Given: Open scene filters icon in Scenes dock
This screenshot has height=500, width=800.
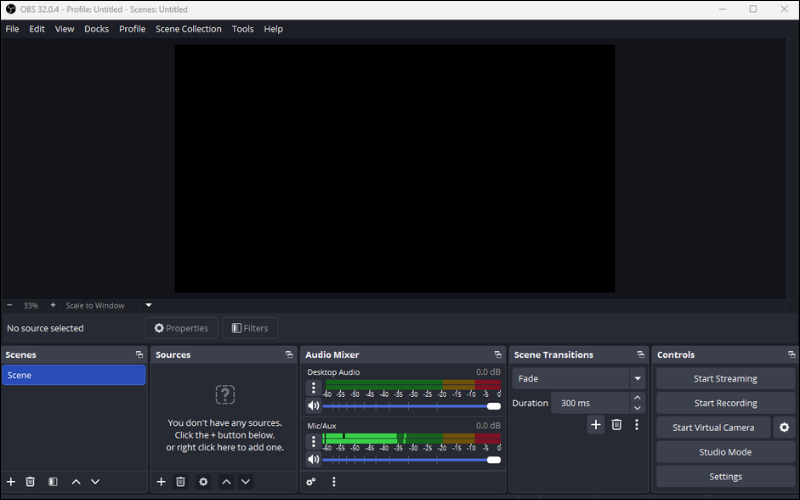Looking at the screenshot, I should pos(53,482).
